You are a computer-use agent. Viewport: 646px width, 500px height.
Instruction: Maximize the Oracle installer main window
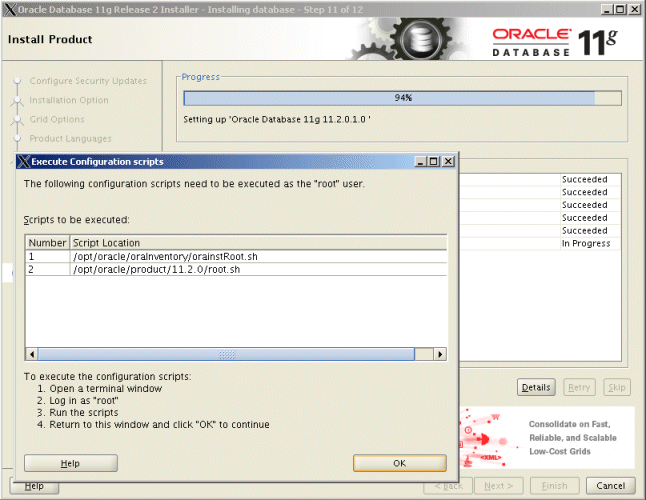click(620, 9)
